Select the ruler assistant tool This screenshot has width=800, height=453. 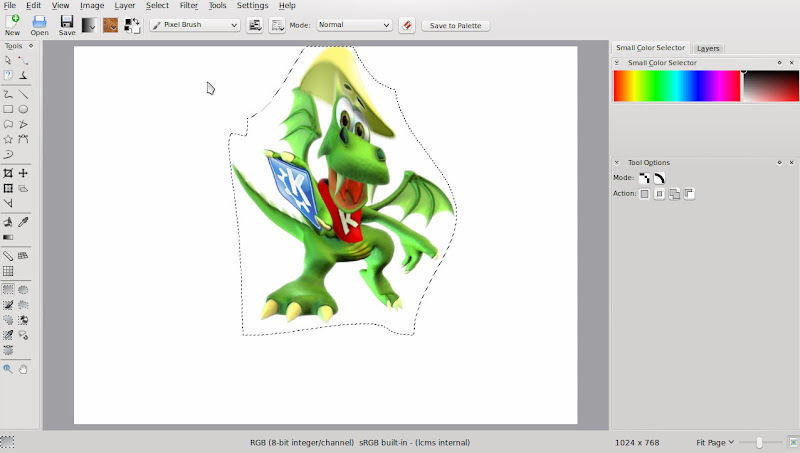[x=8, y=256]
